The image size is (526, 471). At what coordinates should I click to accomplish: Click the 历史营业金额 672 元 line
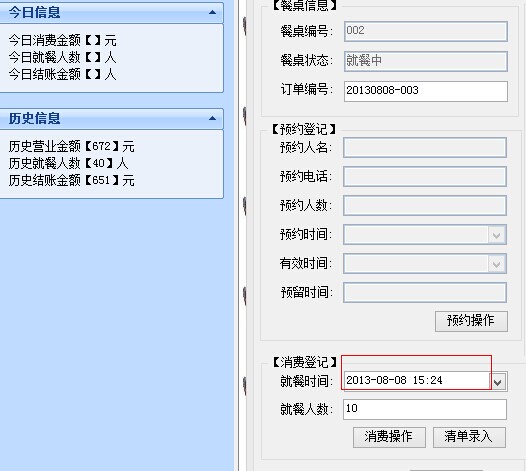click(71, 147)
